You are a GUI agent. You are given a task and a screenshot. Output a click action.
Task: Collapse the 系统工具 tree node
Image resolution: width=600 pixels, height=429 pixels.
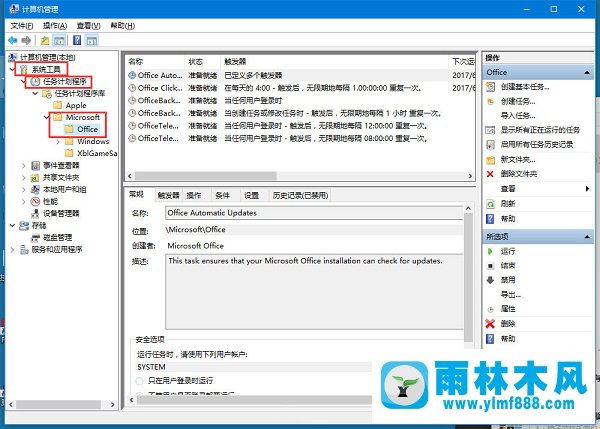12,69
